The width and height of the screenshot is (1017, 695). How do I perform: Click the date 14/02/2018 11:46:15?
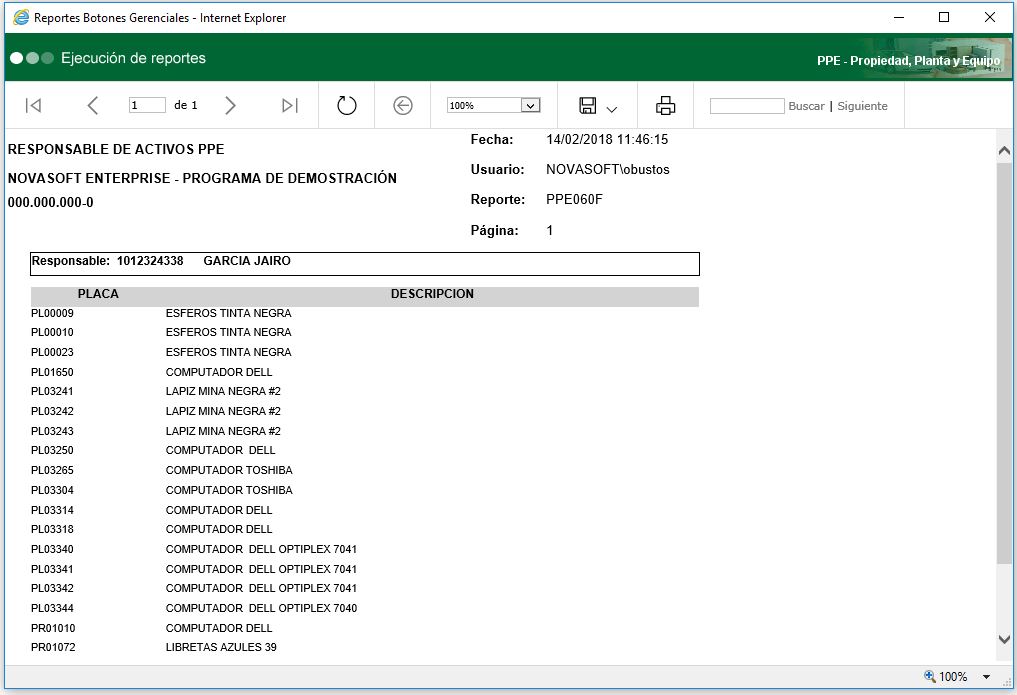point(607,139)
